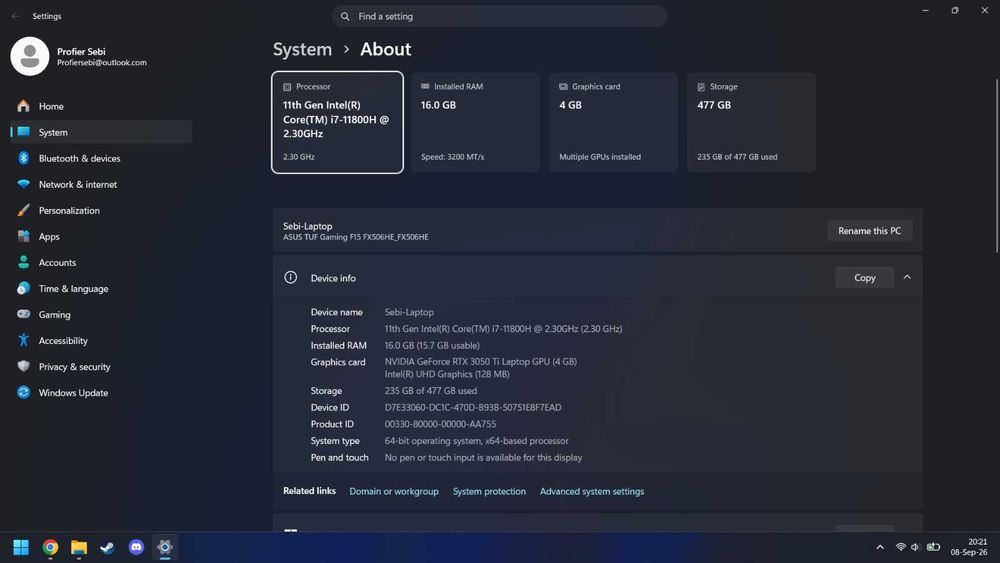Image resolution: width=1000 pixels, height=563 pixels.
Task: Open the Apps settings category
Action: [101, 237]
